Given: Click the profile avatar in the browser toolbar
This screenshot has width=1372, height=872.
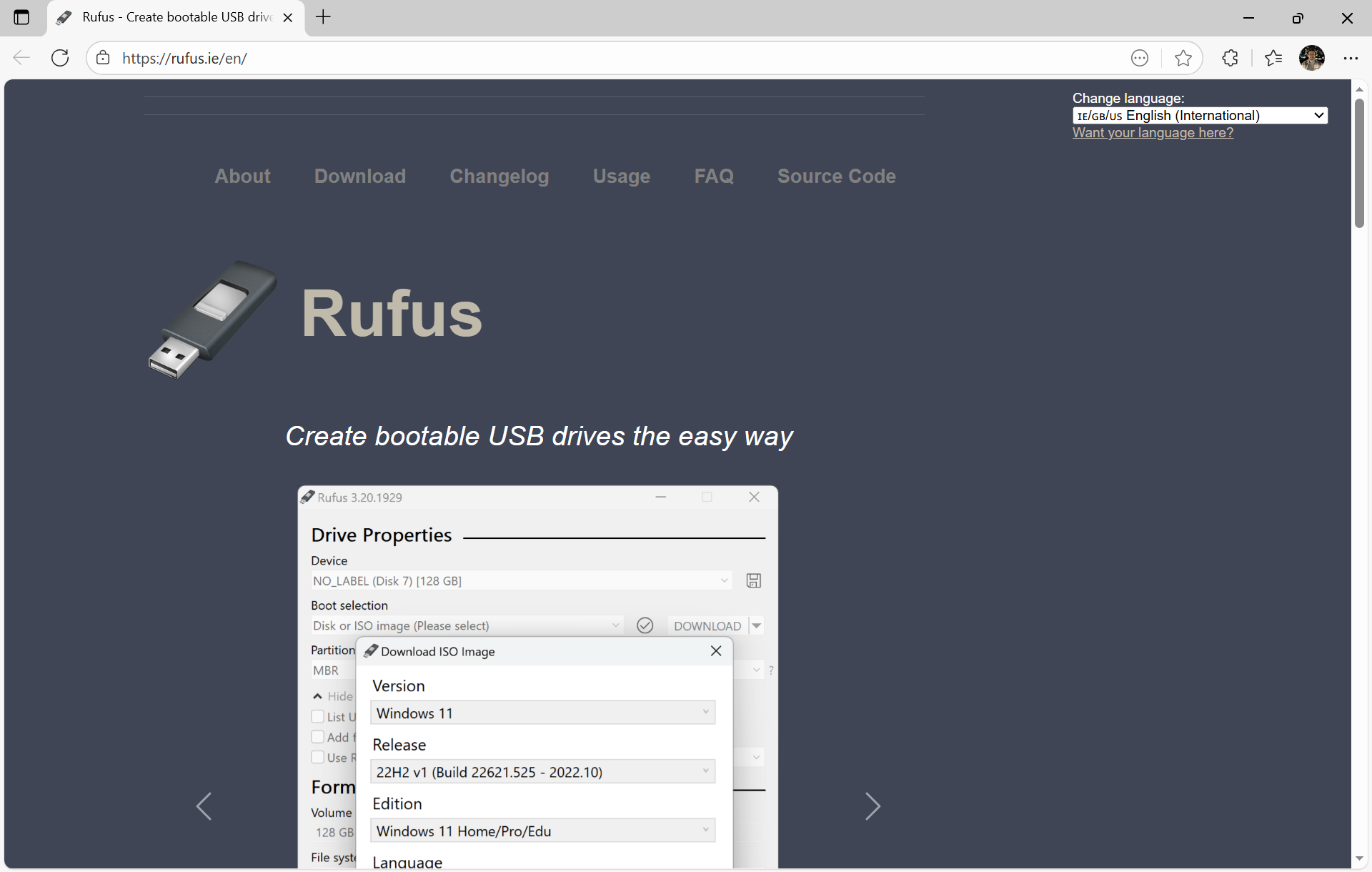Looking at the screenshot, I should (x=1313, y=58).
